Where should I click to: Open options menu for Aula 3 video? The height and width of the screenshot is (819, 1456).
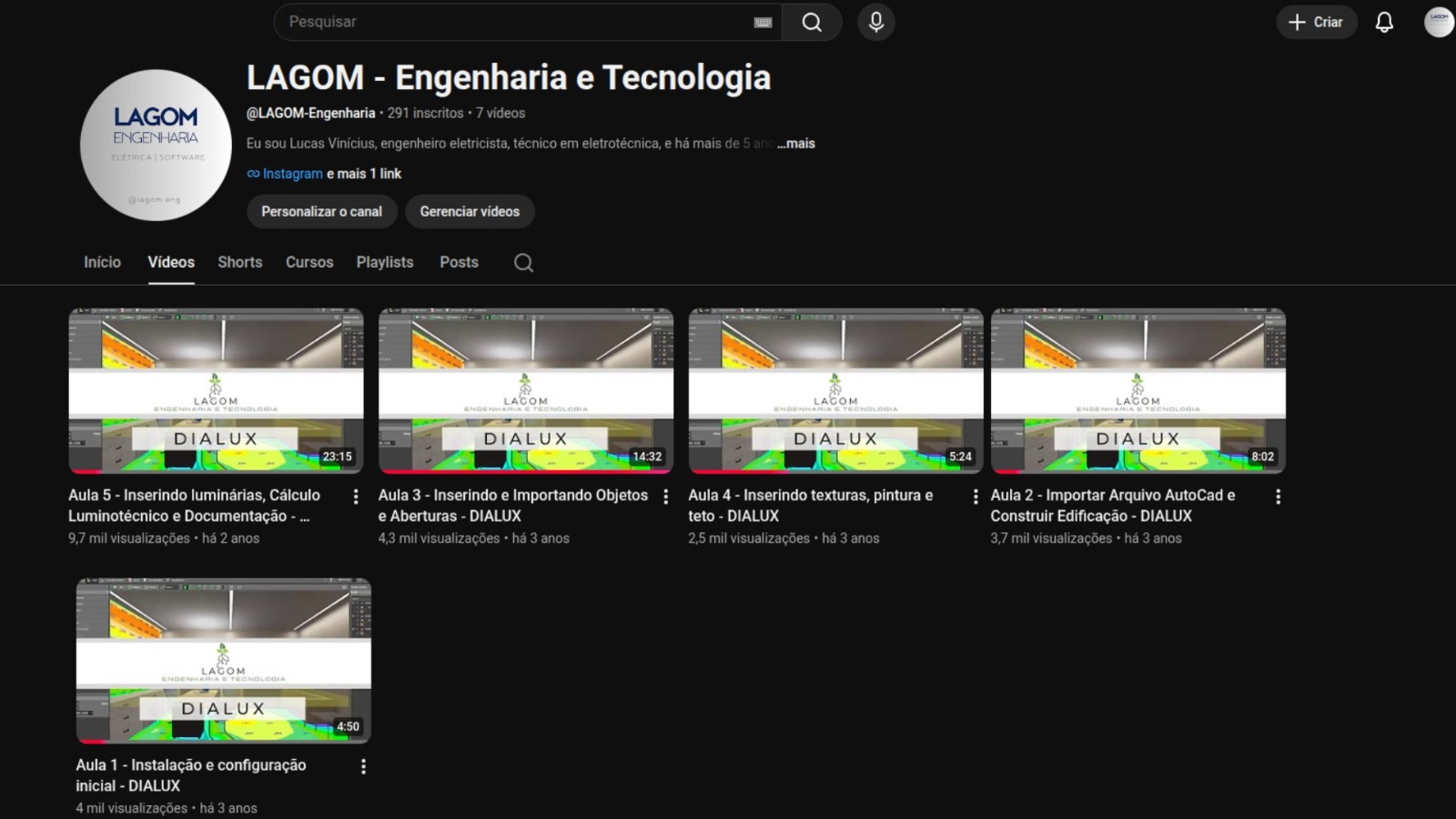(x=666, y=497)
